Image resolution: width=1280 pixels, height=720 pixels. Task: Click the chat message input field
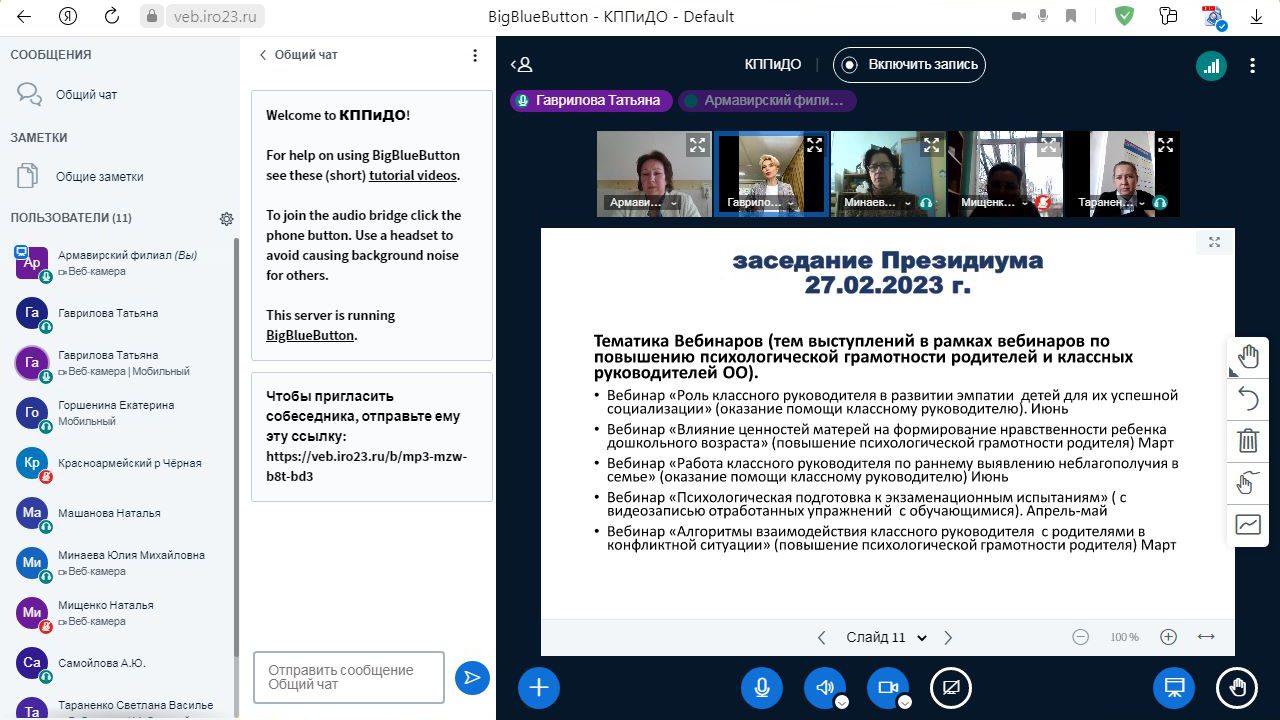(x=348, y=678)
